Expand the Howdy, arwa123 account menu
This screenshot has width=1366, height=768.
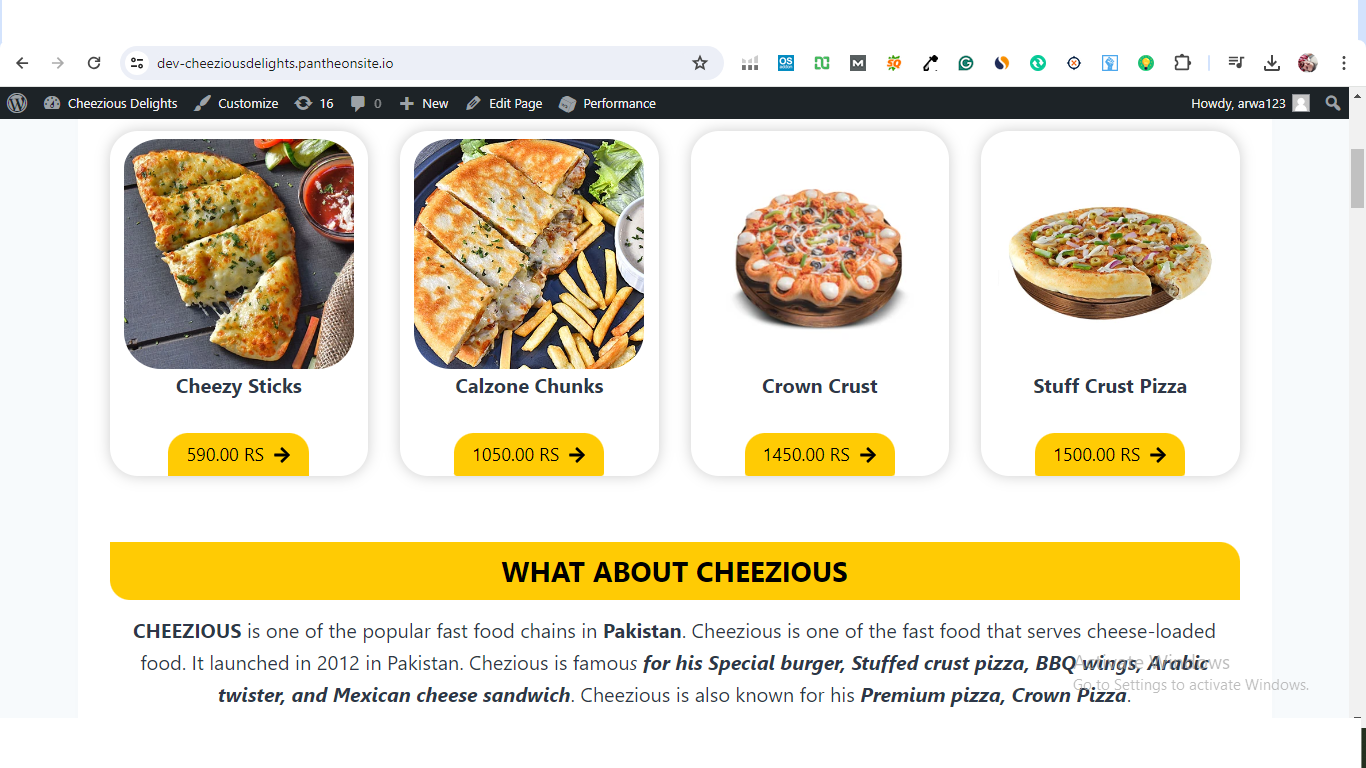[1249, 103]
